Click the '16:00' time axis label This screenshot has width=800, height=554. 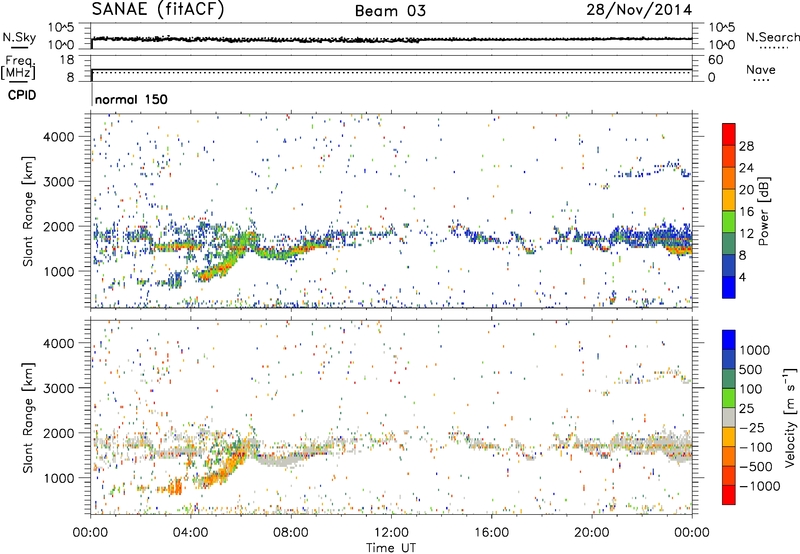click(x=491, y=533)
